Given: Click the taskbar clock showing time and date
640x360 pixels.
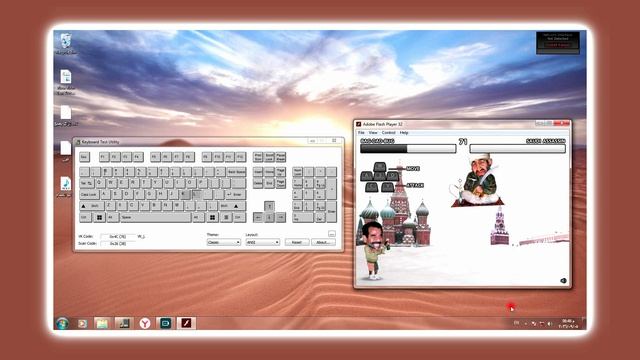Looking at the screenshot, I should coord(568,324).
